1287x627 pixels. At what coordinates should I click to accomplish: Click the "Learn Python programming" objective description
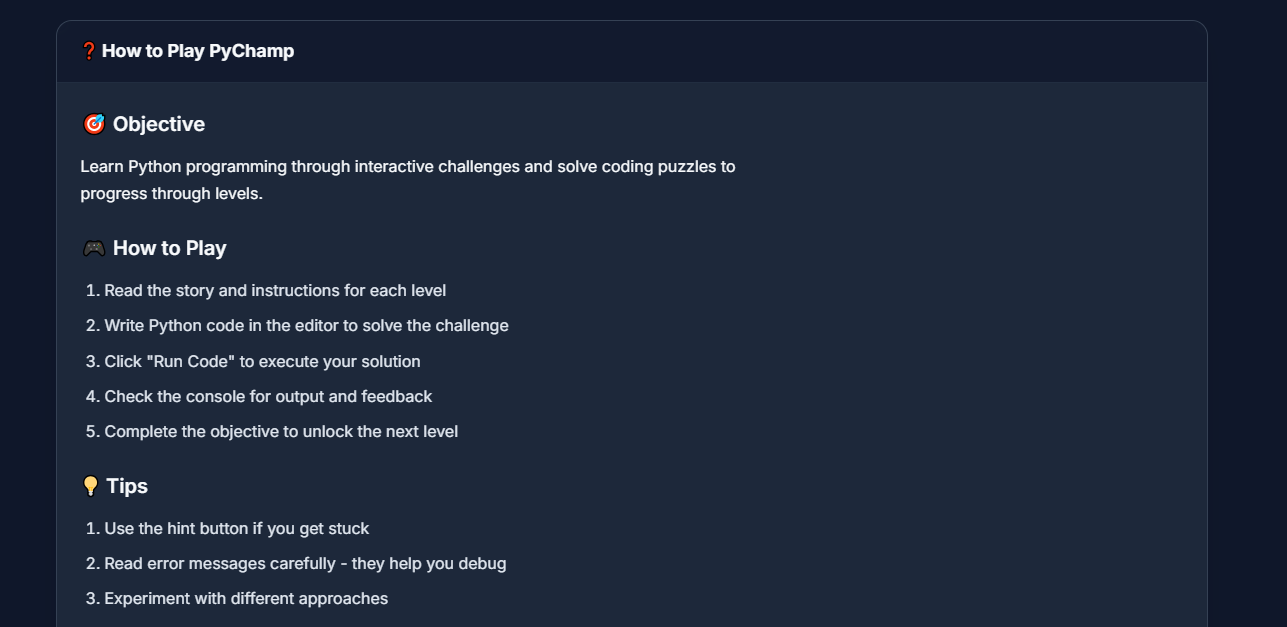click(407, 166)
